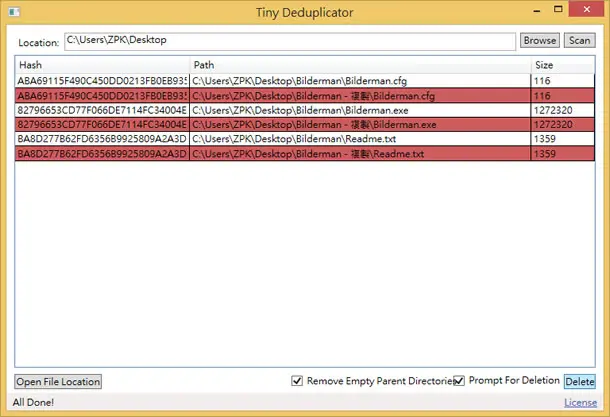
Task: Open the License link
Action: [x=580, y=403]
